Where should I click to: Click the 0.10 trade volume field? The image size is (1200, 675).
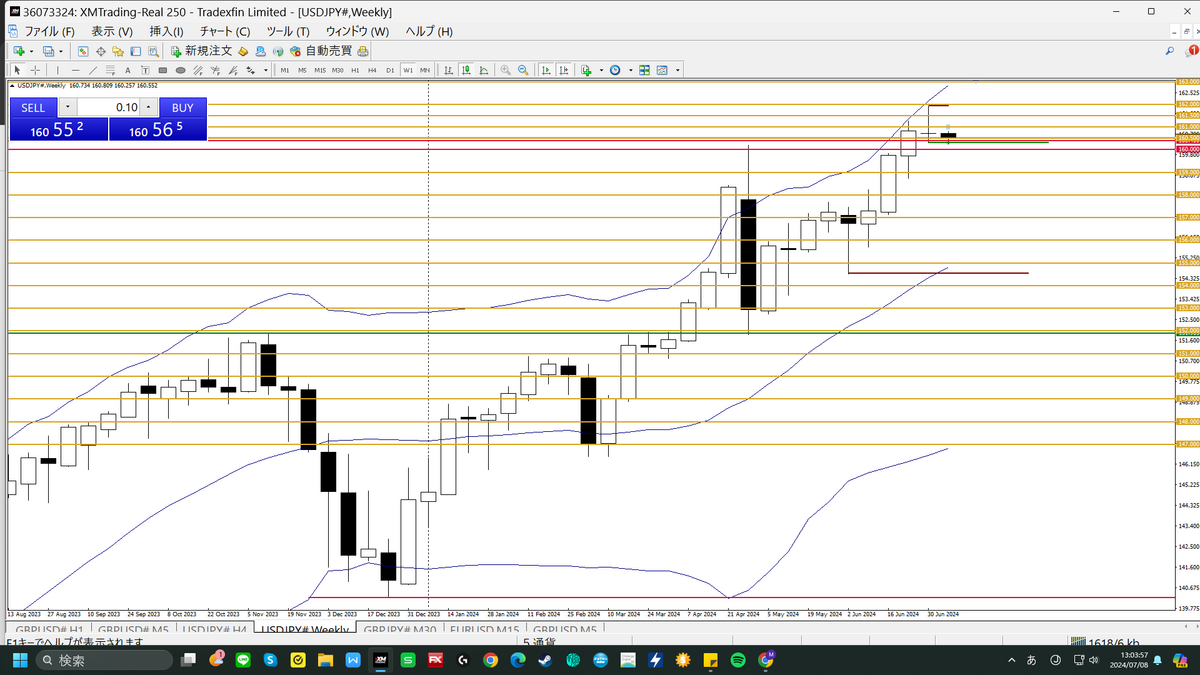pyautogui.click(x=108, y=107)
